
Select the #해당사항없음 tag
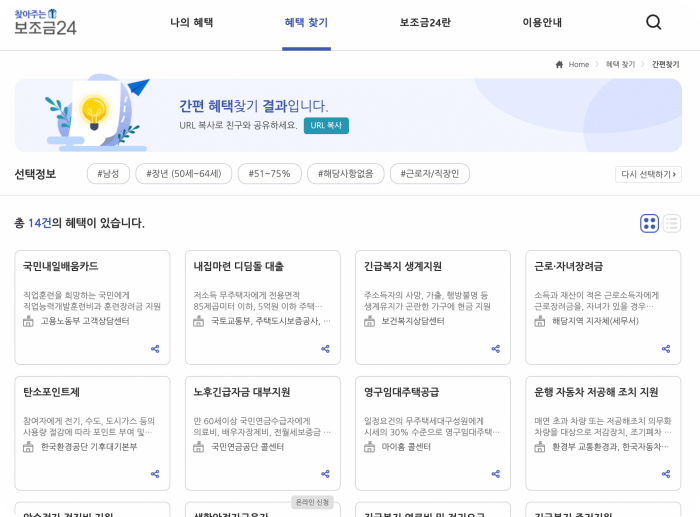(x=346, y=174)
